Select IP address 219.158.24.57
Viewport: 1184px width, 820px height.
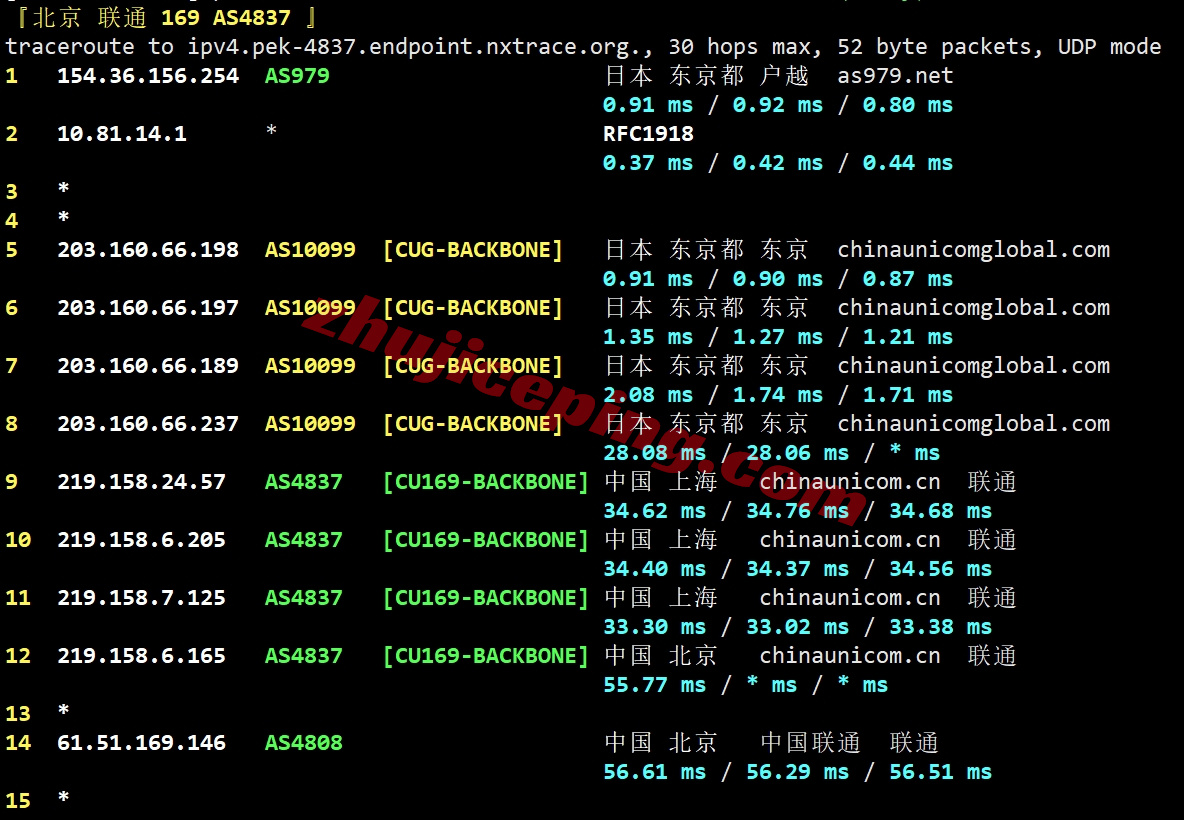(141, 482)
